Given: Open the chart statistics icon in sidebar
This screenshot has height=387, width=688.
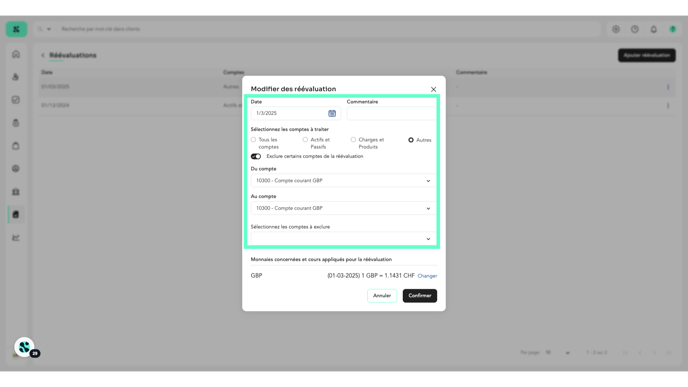Looking at the screenshot, I should 16,238.
